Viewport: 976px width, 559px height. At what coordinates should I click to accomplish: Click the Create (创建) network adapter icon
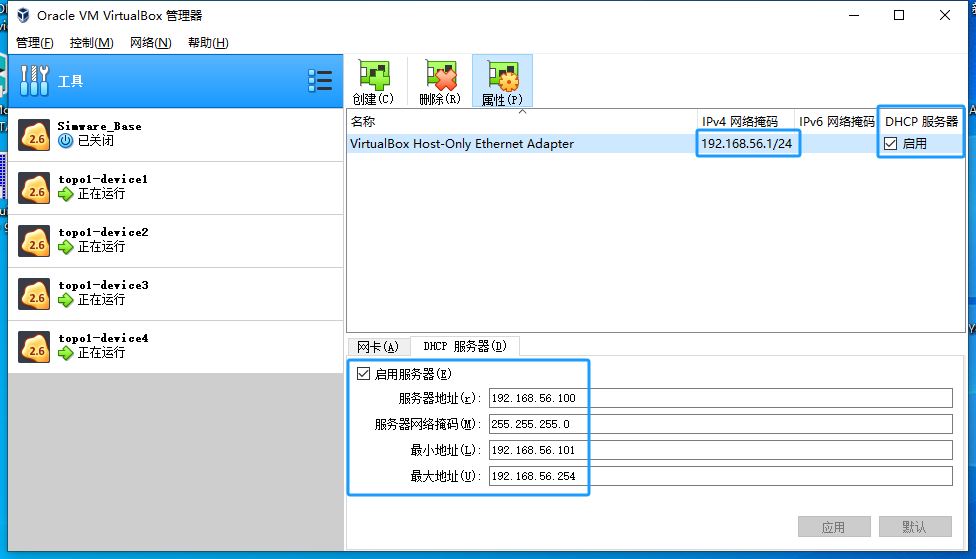(373, 78)
